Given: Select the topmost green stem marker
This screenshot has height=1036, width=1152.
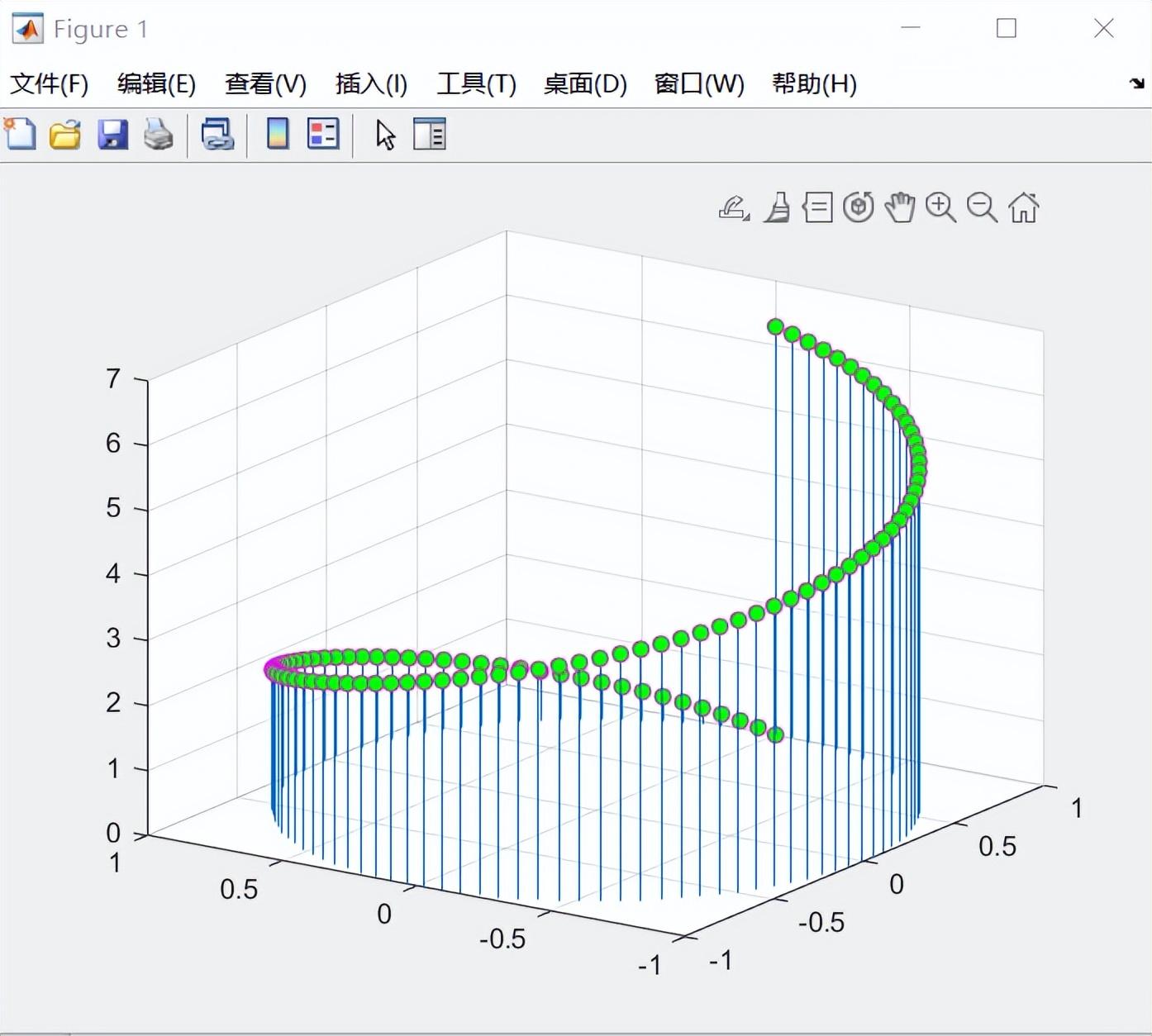Looking at the screenshot, I should 775,326.
